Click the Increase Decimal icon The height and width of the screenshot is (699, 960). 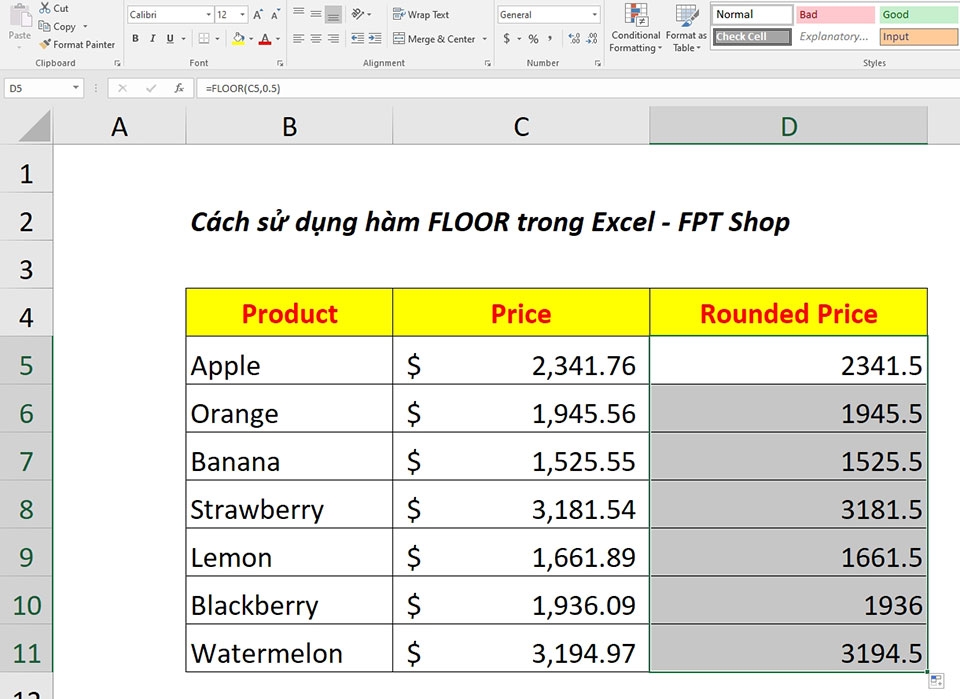coord(574,37)
